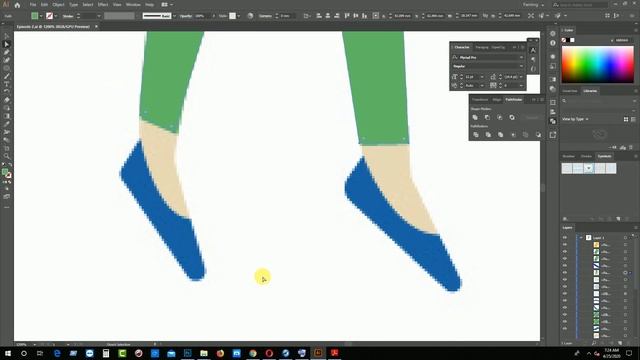The width and height of the screenshot is (640, 360).
Task: Open the Object menu
Action: tap(58, 5)
